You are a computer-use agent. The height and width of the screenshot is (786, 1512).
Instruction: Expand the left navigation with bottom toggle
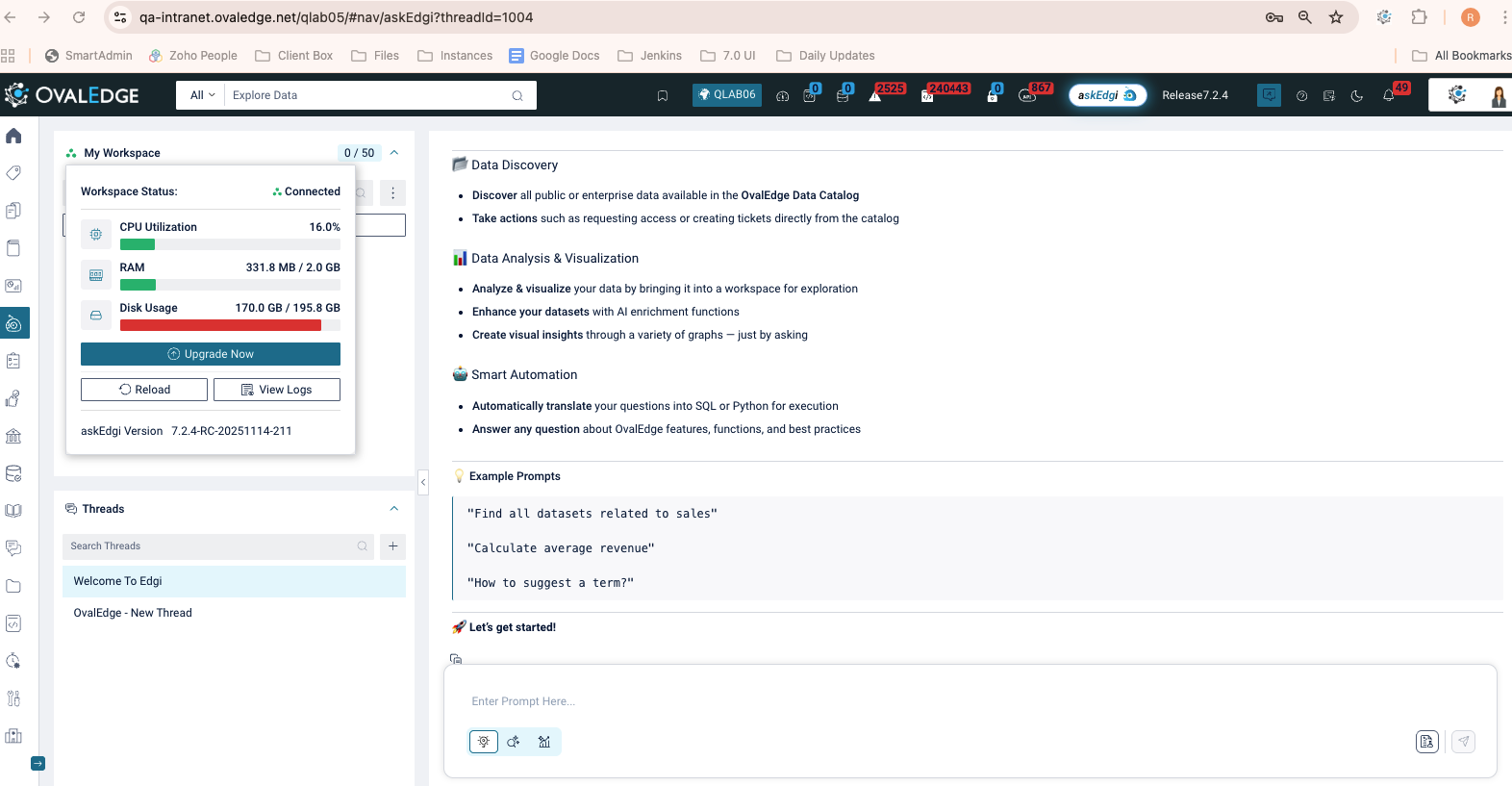coord(38,764)
